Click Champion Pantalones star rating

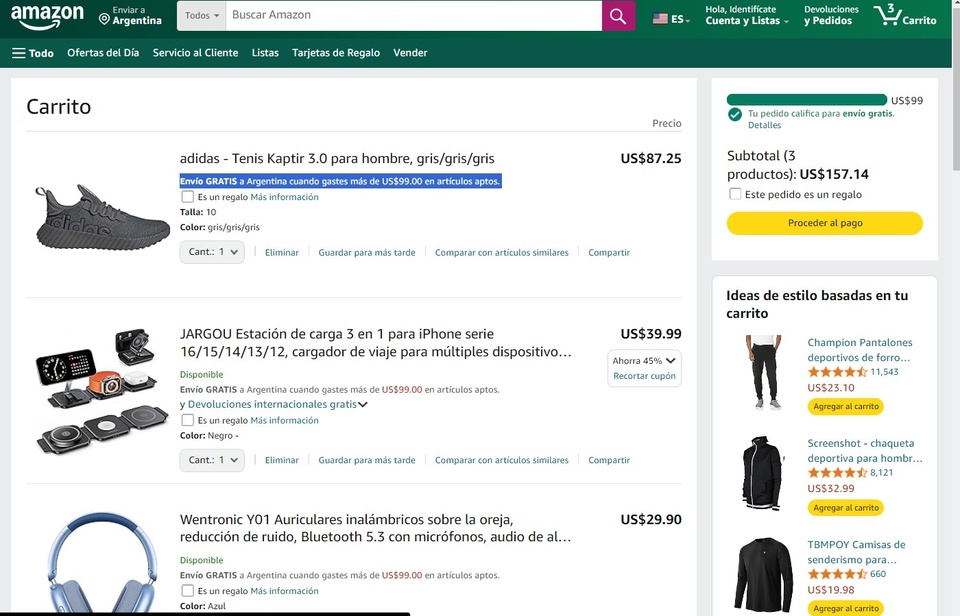point(837,372)
